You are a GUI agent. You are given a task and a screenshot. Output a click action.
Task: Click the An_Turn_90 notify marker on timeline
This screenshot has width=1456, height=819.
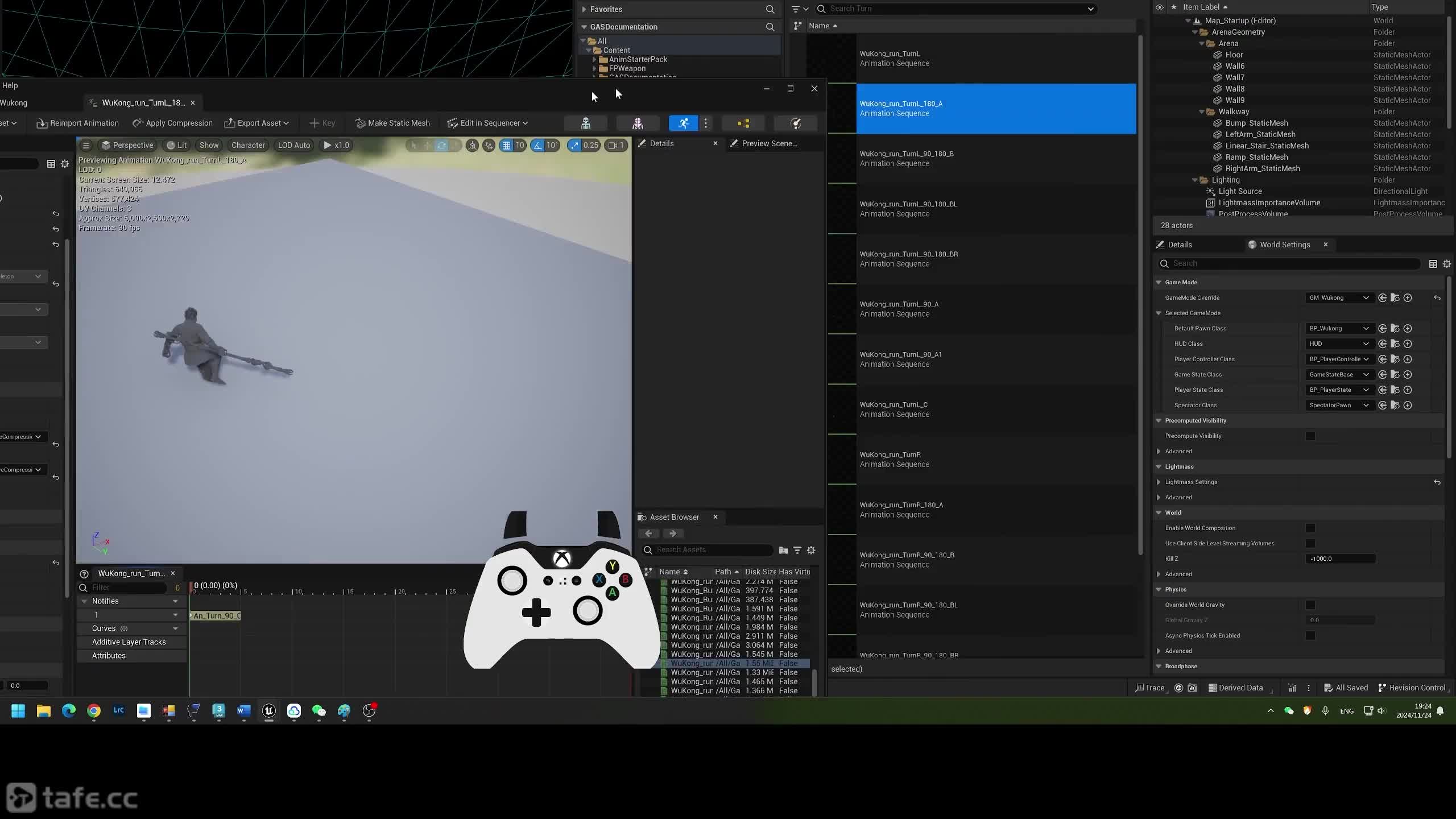(216, 615)
